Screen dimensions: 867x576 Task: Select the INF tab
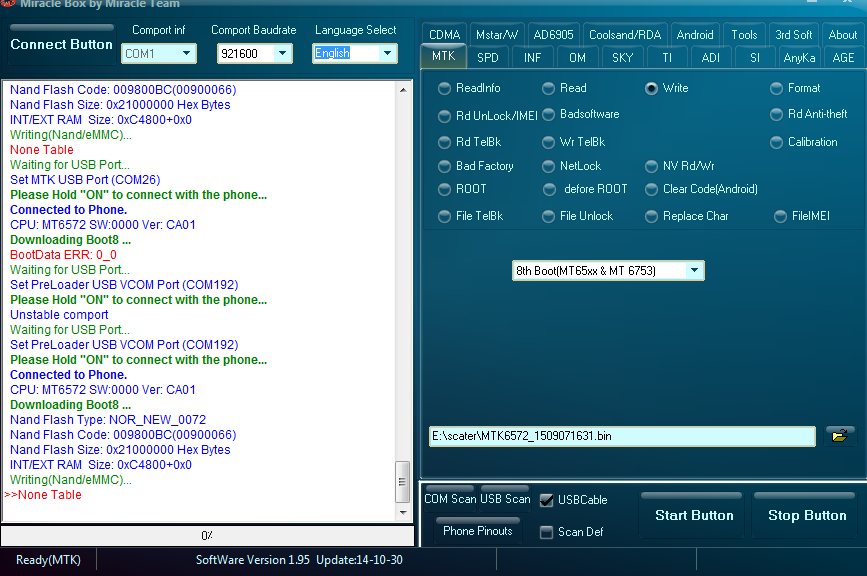point(532,57)
